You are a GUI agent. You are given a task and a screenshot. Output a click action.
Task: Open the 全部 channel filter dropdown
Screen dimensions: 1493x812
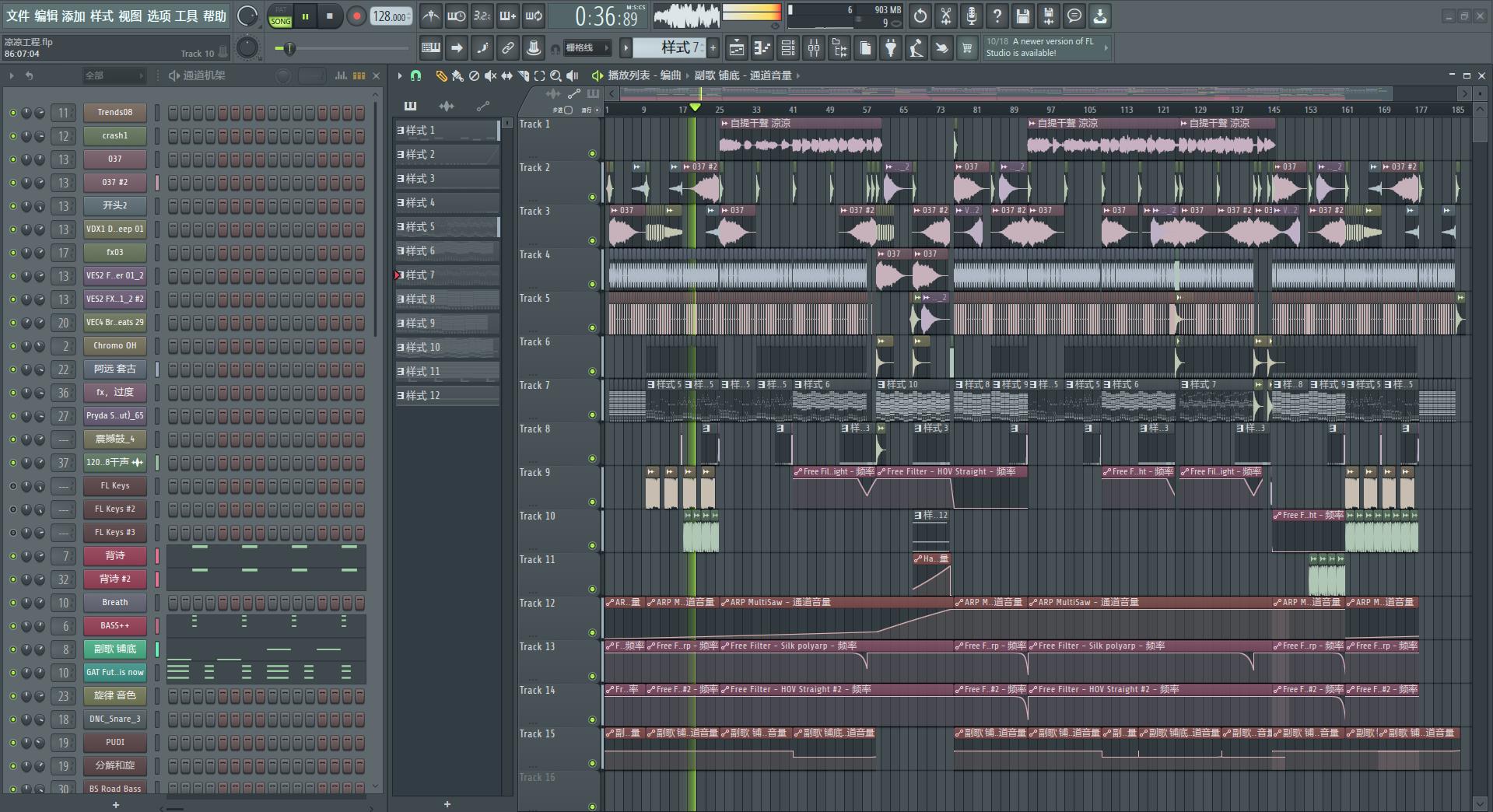114,75
